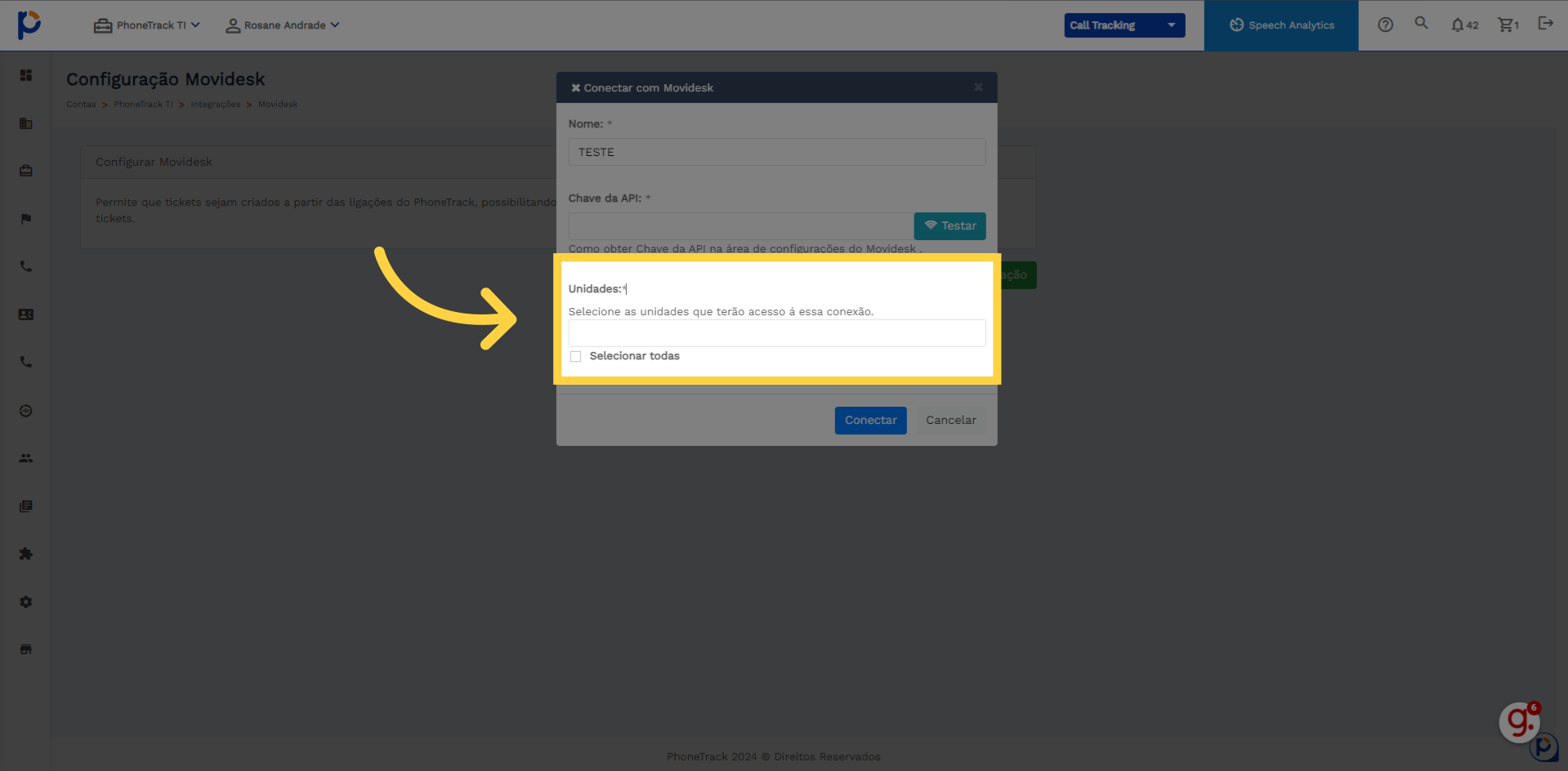Open the help question mark icon
The height and width of the screenshot is (771, 1568).
[1385, 25]
